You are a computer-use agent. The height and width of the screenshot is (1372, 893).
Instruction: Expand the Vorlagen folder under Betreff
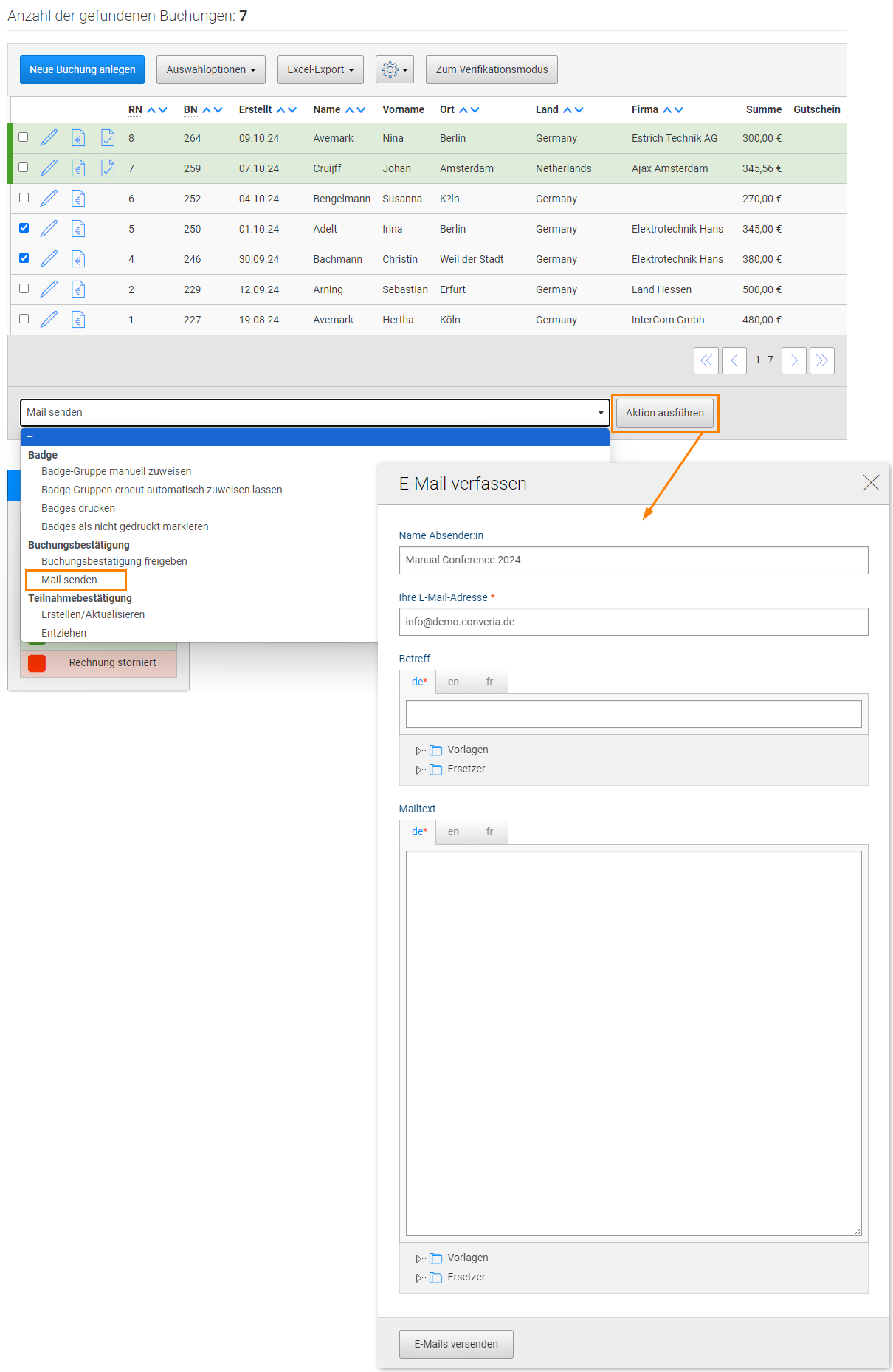coord(418,750)
